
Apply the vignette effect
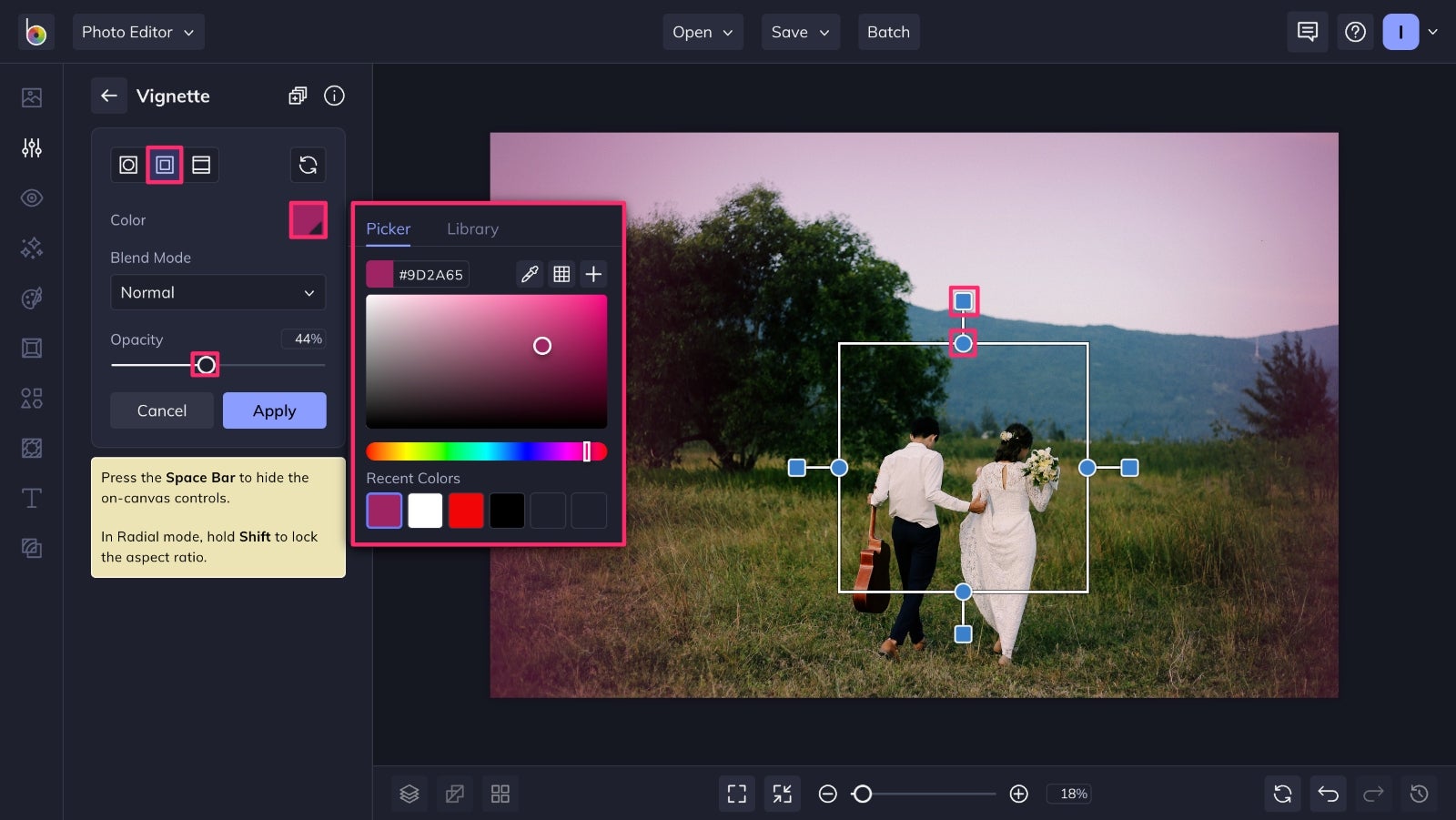pyautogui.click(x=274, y=410)
